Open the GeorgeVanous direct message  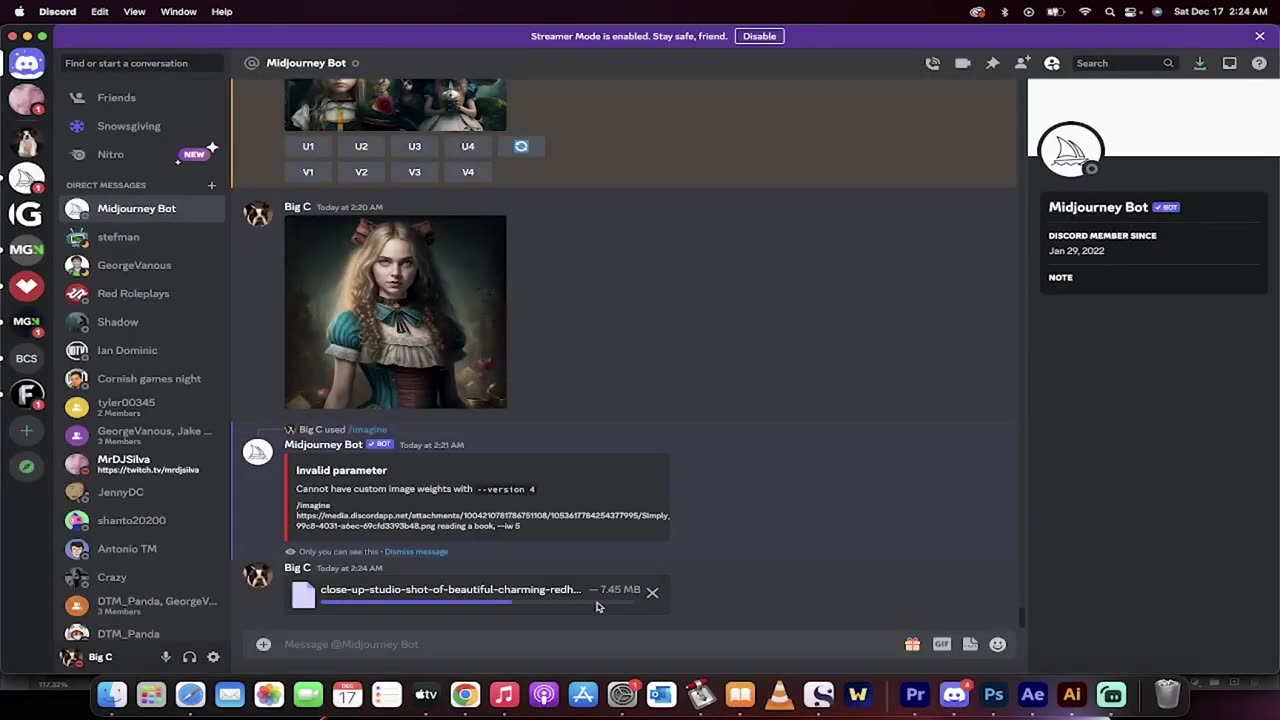[x=144, y=265]
